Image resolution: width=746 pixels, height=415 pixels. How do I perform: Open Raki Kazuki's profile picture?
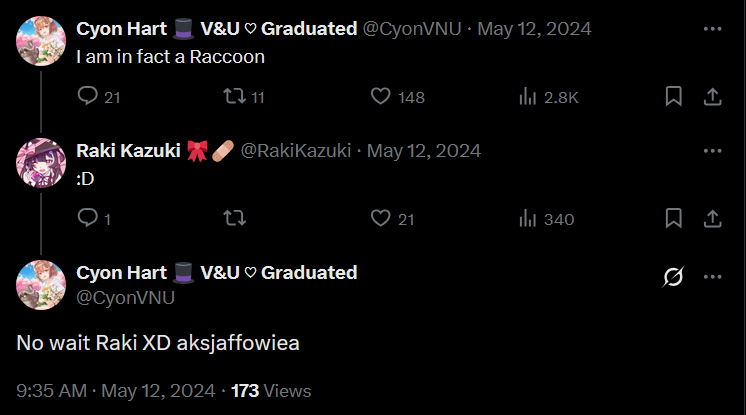tap(41, 163)
